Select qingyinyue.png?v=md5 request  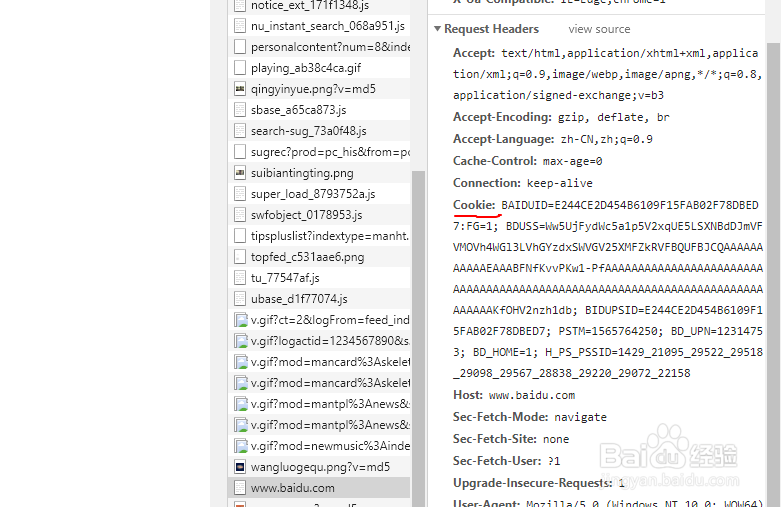pyautogui.click(x=319, y=89)
